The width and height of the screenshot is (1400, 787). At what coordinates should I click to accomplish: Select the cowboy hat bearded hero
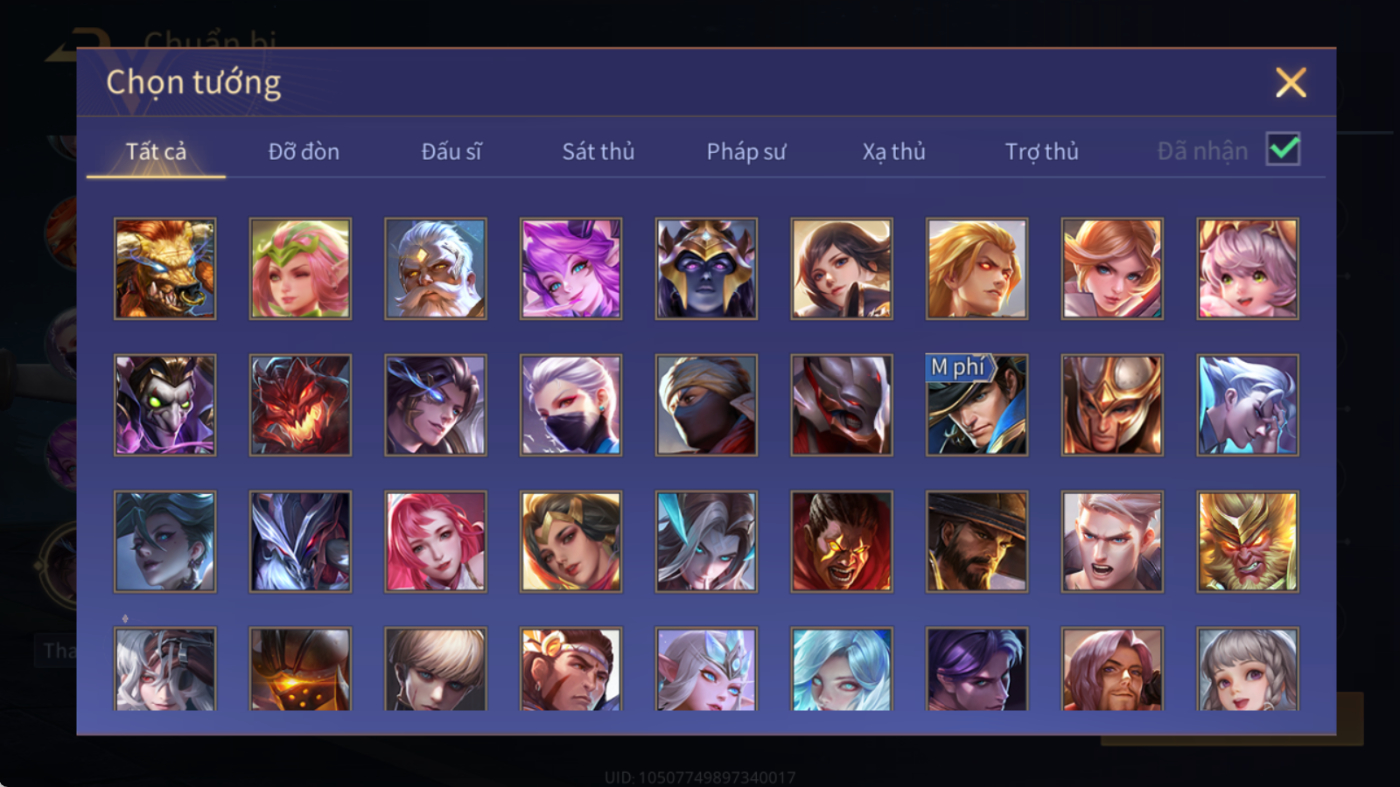click(x=977, y=541)
